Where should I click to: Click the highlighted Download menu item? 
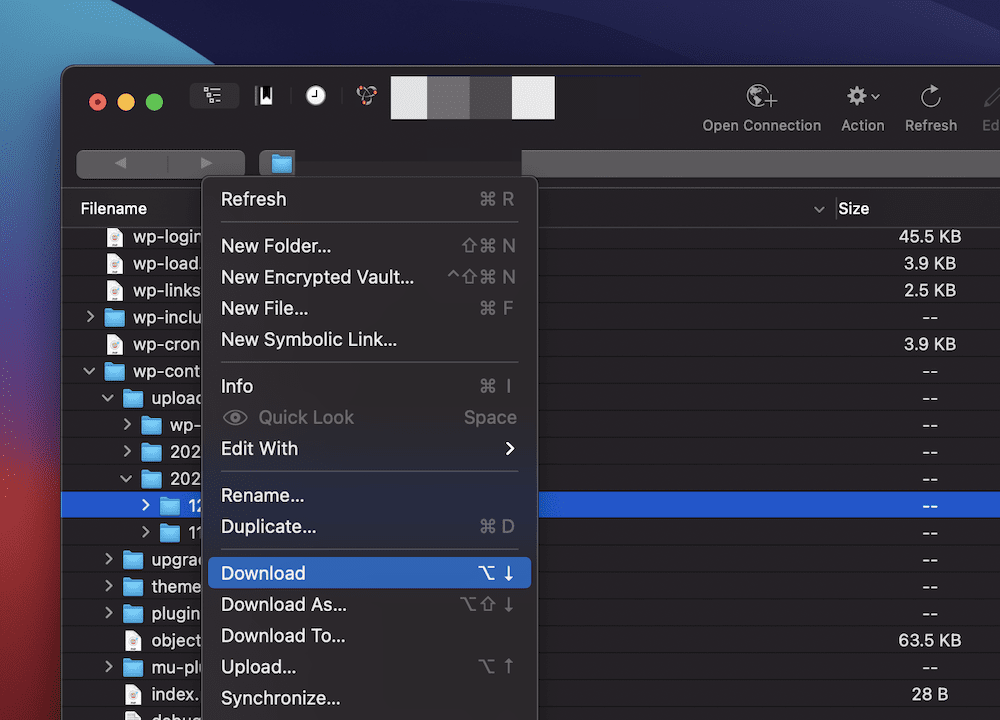369,573
